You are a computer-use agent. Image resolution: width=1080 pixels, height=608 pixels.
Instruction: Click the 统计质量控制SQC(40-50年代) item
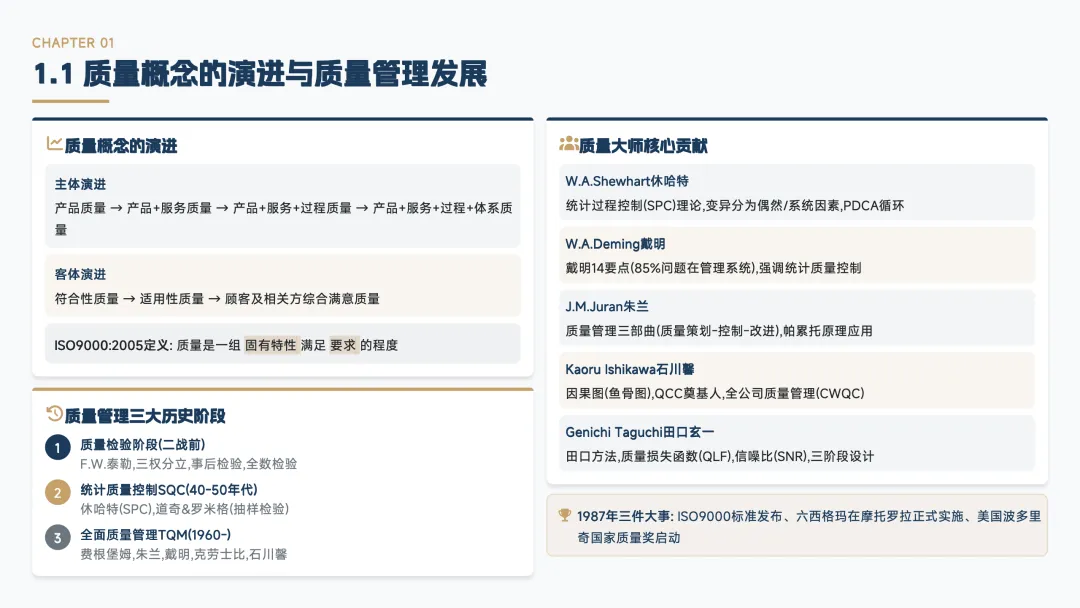click(169, 490)
